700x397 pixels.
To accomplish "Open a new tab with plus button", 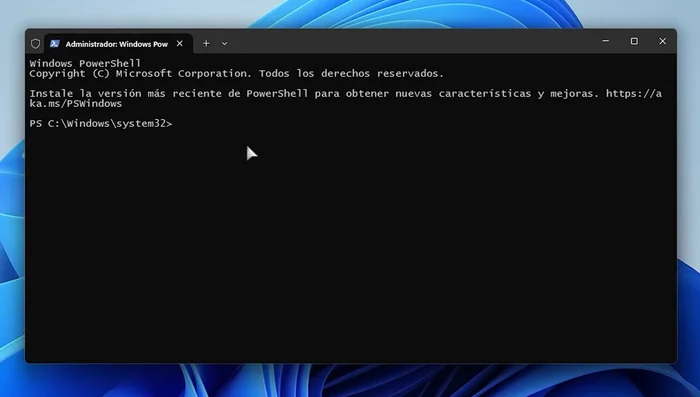I will [x=206, y=43].
